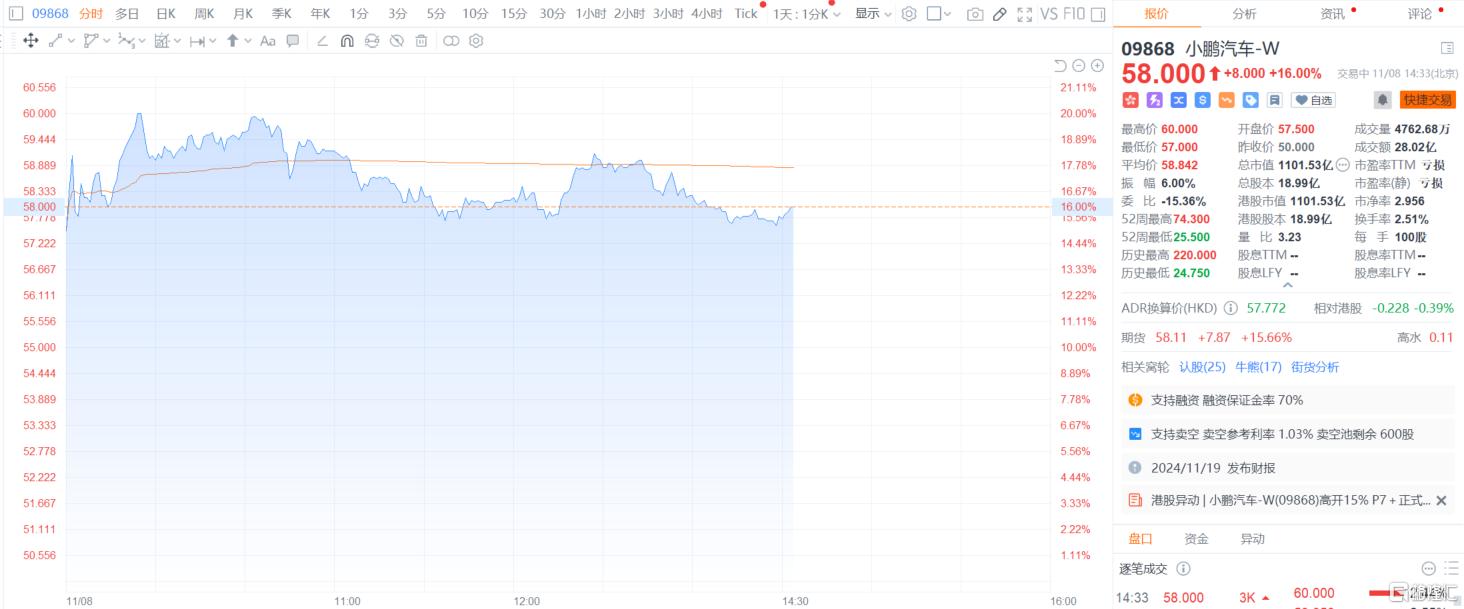This screenshot has width=1464, height=609.
Task: Click the fullscreen expand icon in the toolbar
Action: click(x=1023, y=14)
